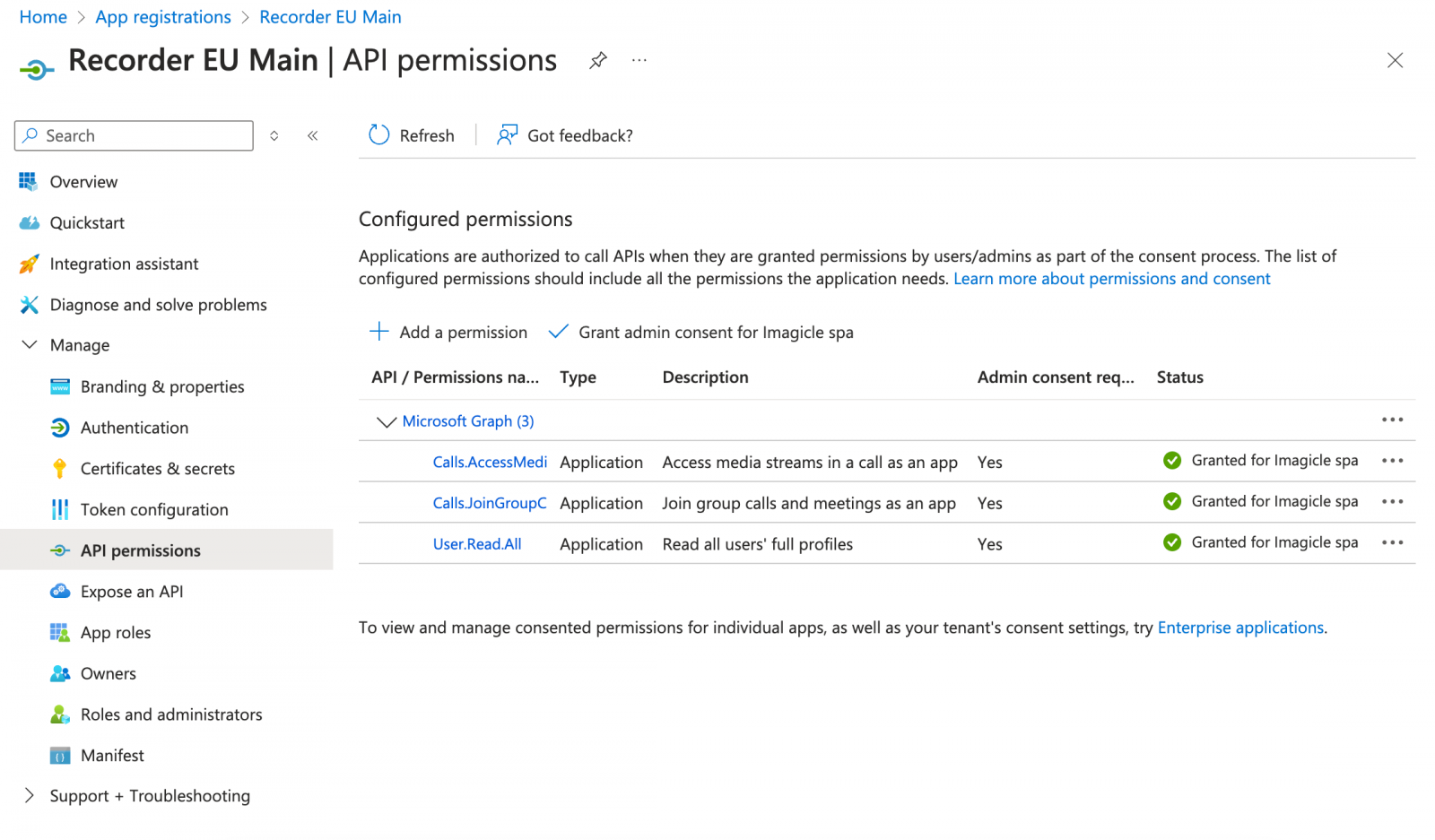Collapse the sidebar with double chevron
The height and width of the screenshot is (840, 1435).
313,135
